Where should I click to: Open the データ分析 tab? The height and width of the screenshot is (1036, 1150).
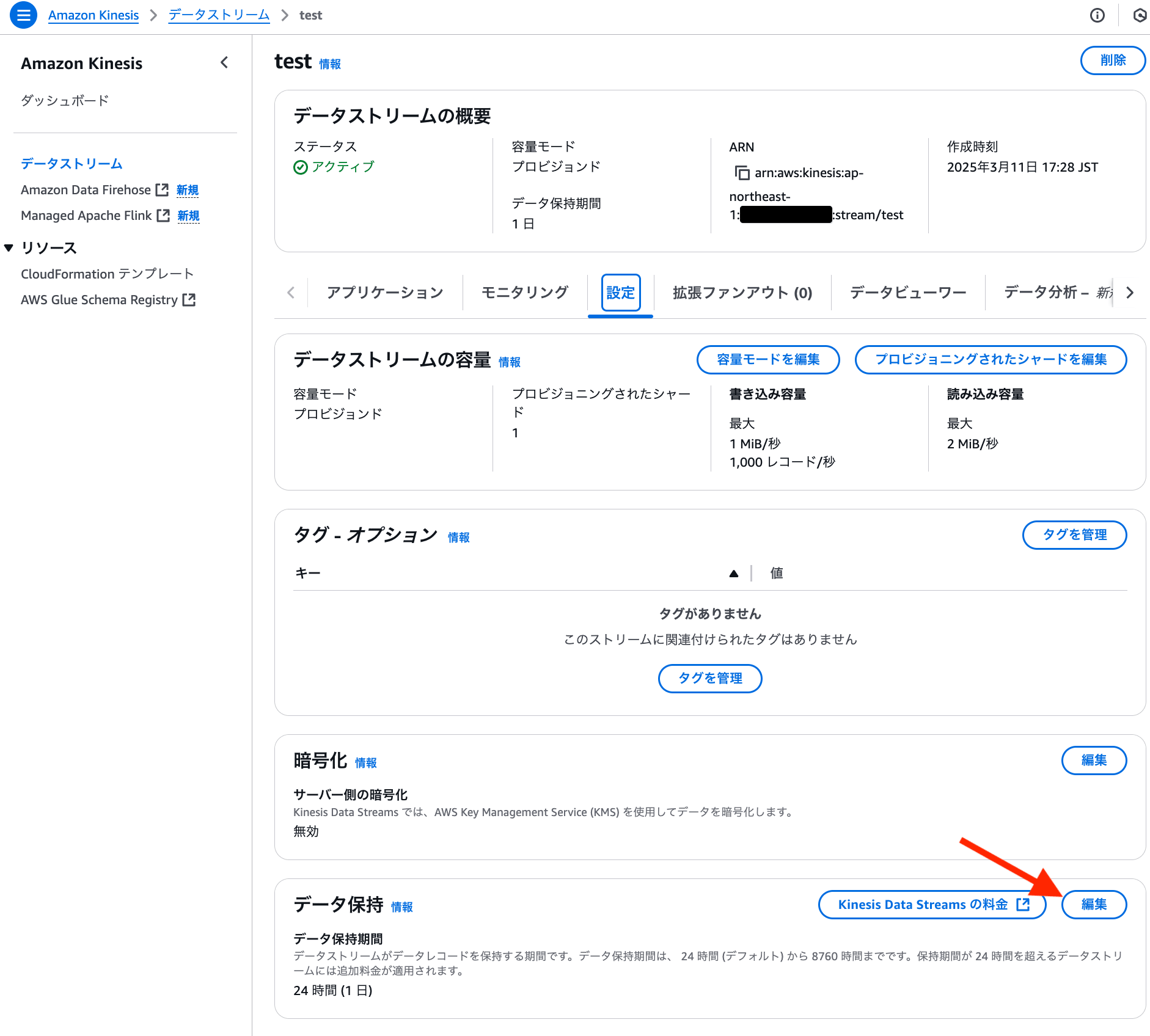(x=1058, y=293)
